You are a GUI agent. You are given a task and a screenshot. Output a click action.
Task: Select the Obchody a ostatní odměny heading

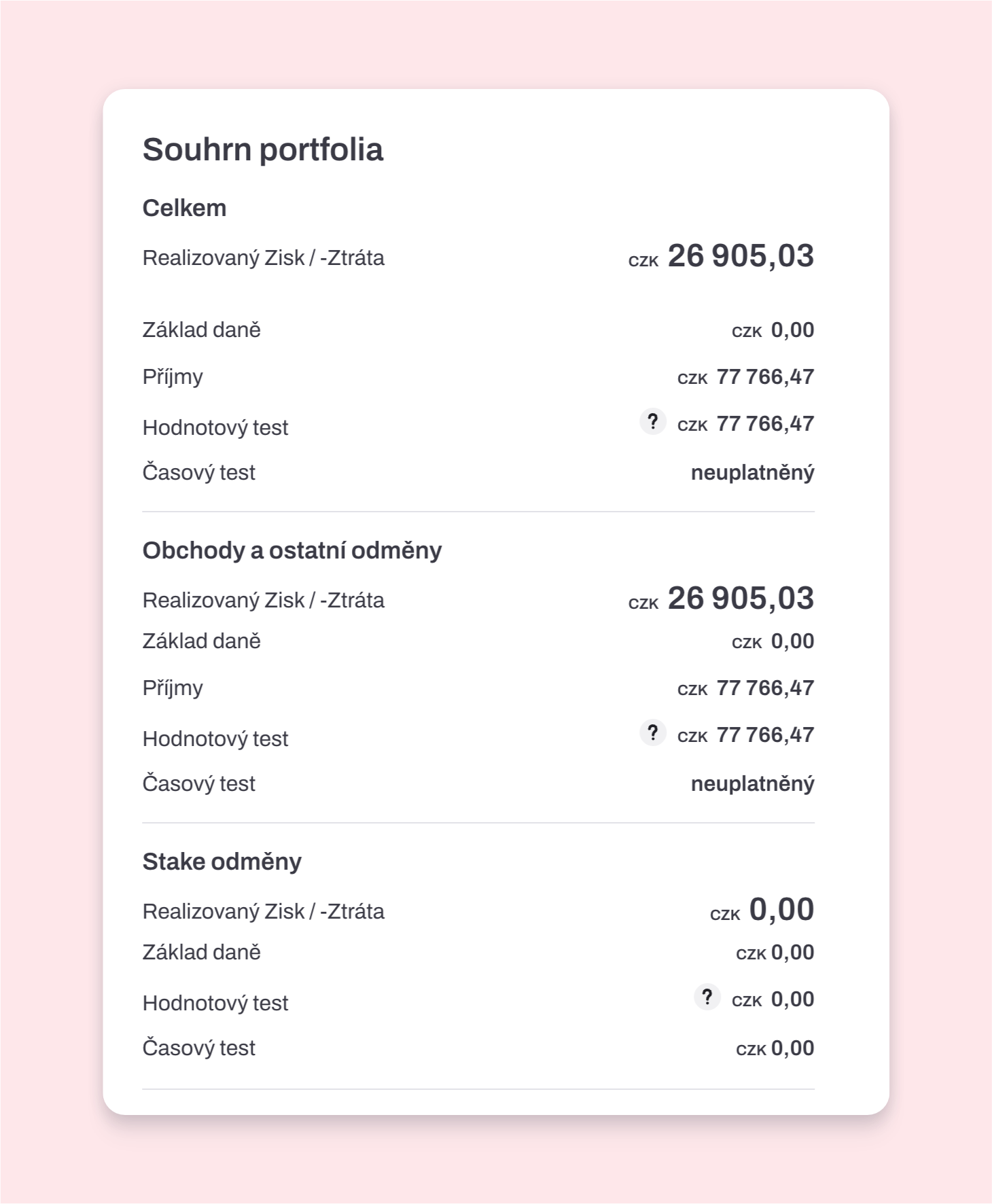pyautogui.click(x=292, y=550)
